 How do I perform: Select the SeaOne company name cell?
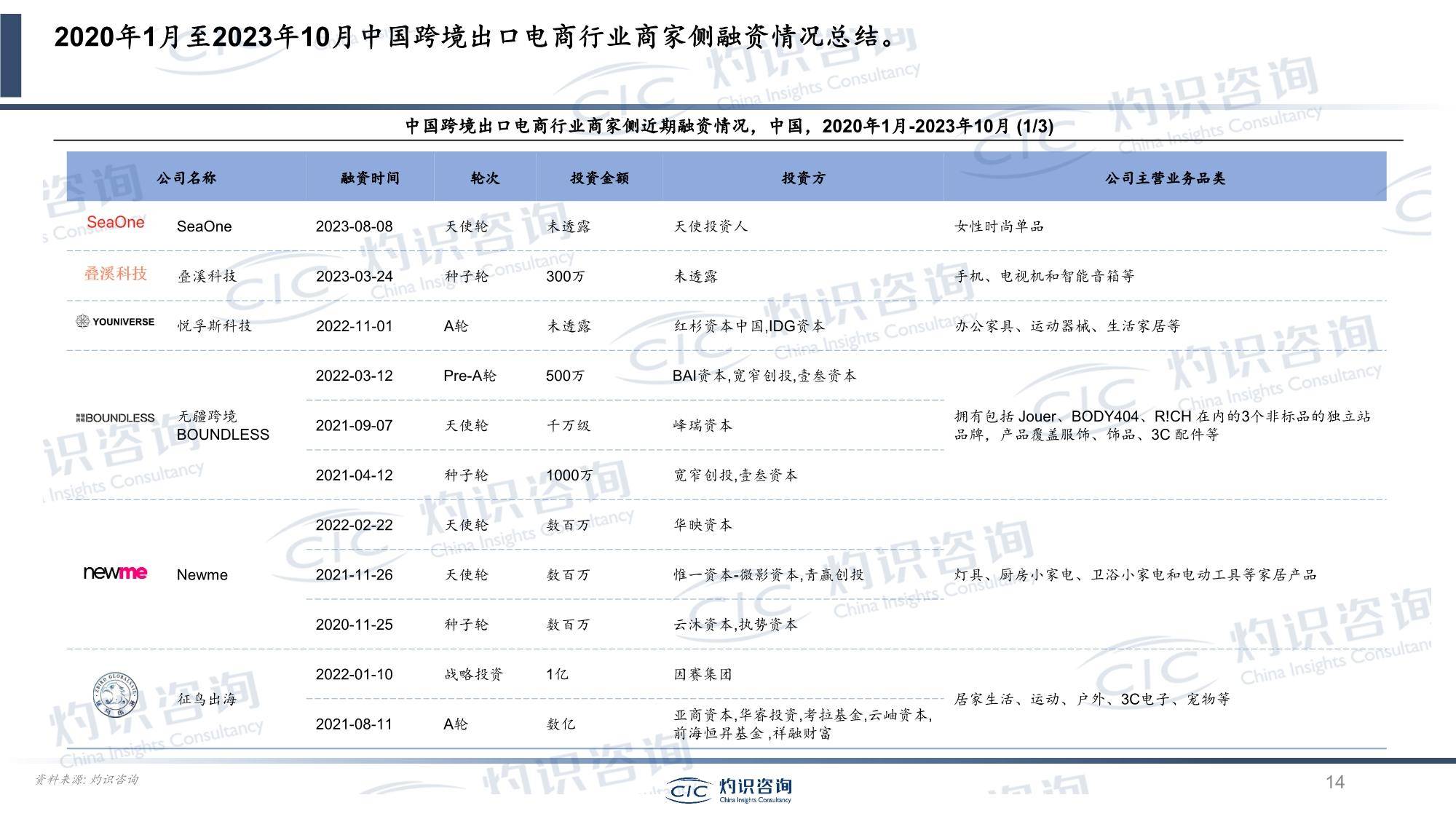click(204, 226)
